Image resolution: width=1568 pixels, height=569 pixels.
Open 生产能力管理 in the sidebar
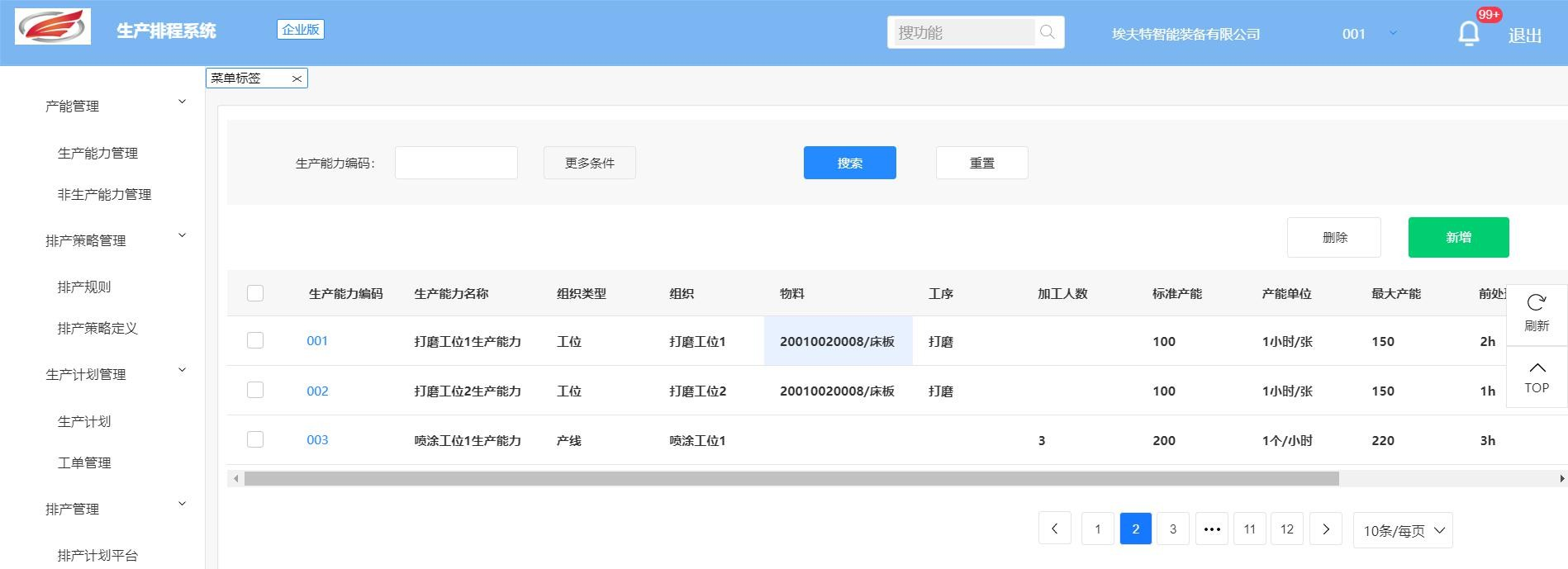(97, 153)
